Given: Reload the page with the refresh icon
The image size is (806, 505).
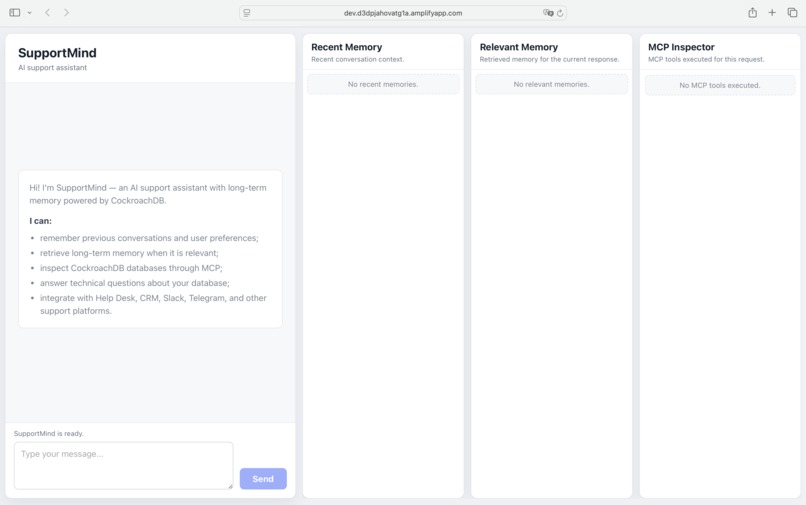Looking at the screenshot, I should point(560,13).
